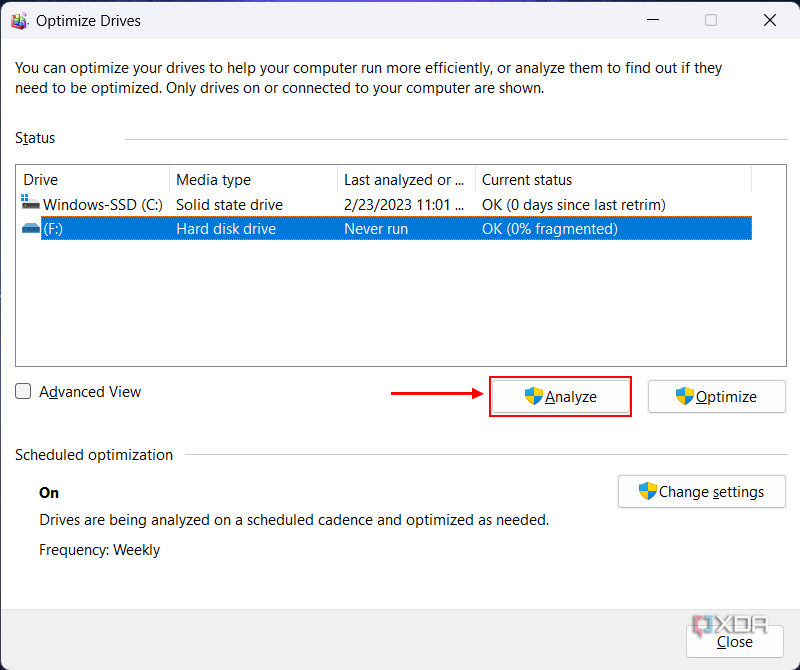Click the SSD drive icon beside Windows-SSD (C:)
800x670 pixels.
[28, 204]
